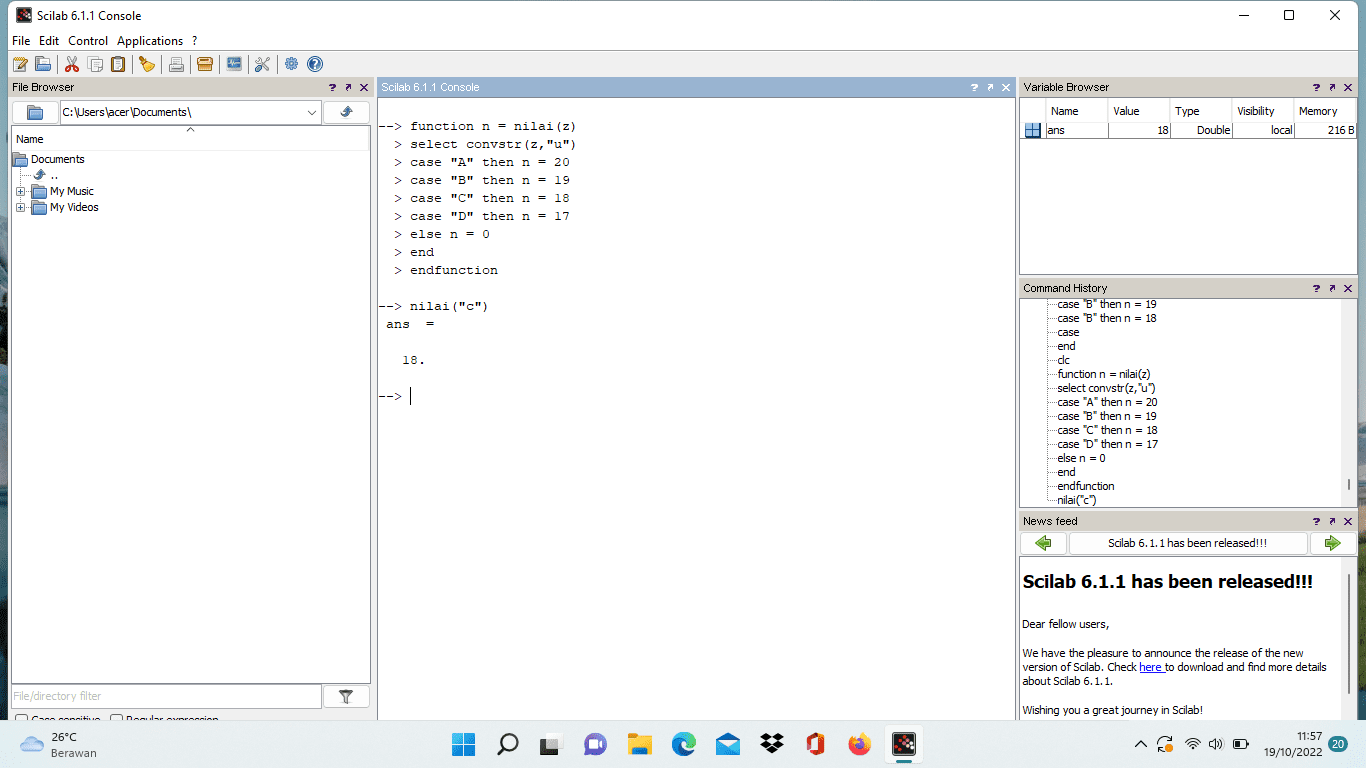This screenshot has height=768, width=1366.
Task: Close the File Browser panel
Action: [363, 88]
